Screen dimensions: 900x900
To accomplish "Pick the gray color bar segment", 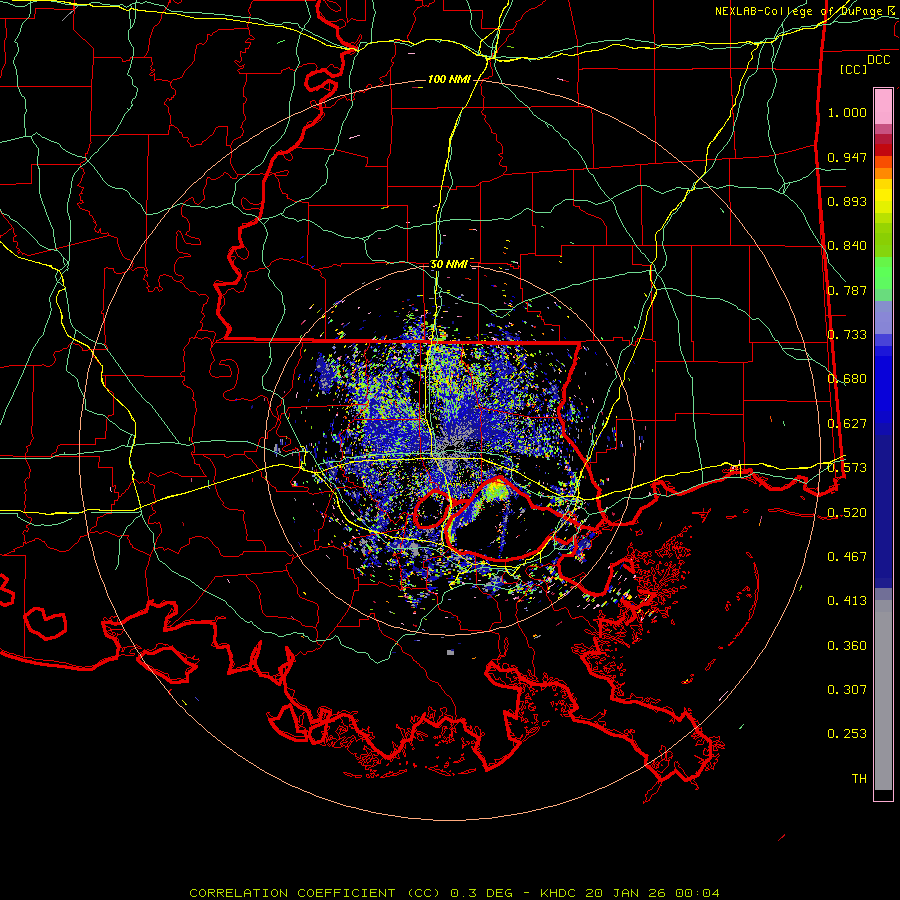I will coord(883,695).
